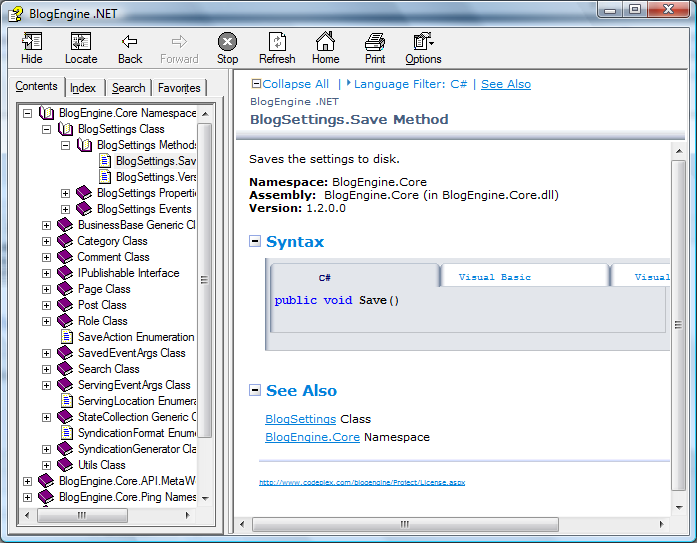Click content pane scroll down arrow
697x543 pixels.
679,507
